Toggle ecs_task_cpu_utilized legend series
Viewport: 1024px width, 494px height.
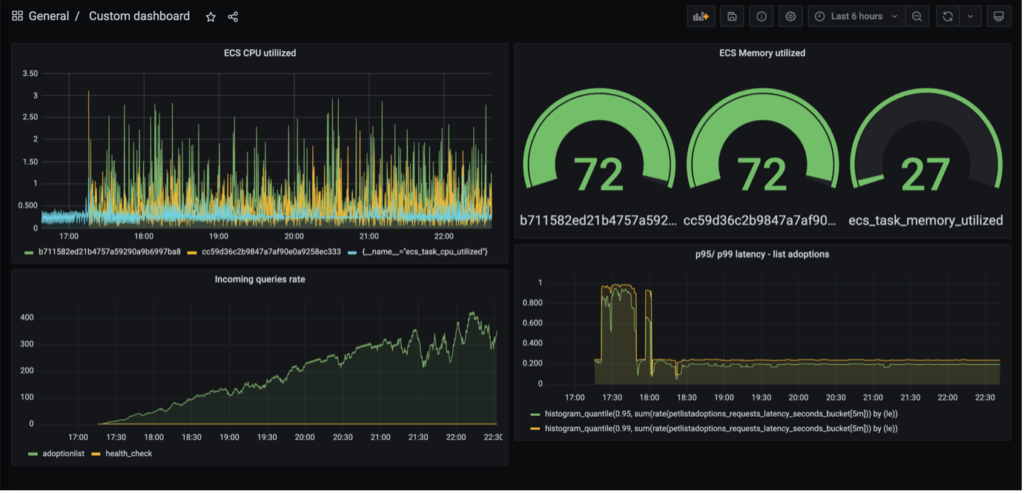(425, 252)
